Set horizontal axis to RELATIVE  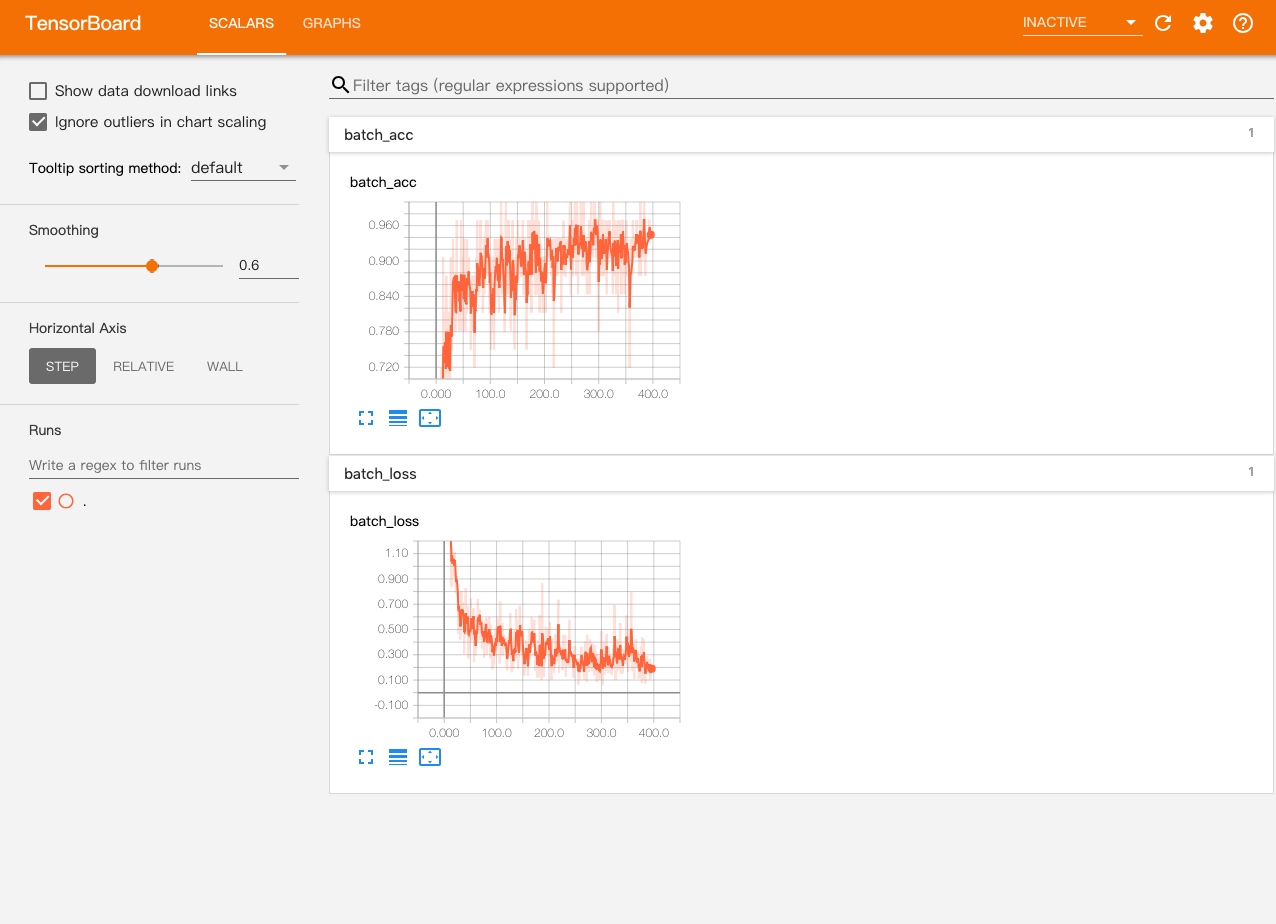point(143,366)
